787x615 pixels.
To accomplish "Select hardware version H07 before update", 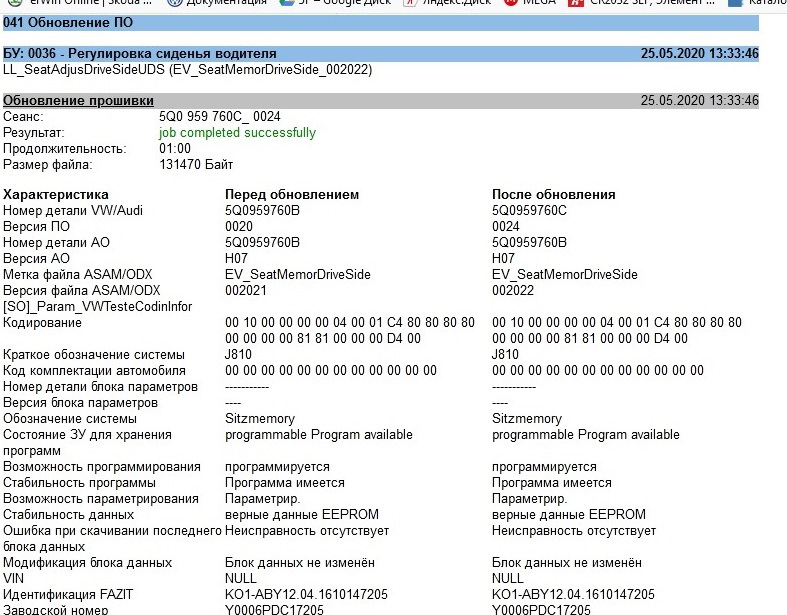I will [236, 259].
